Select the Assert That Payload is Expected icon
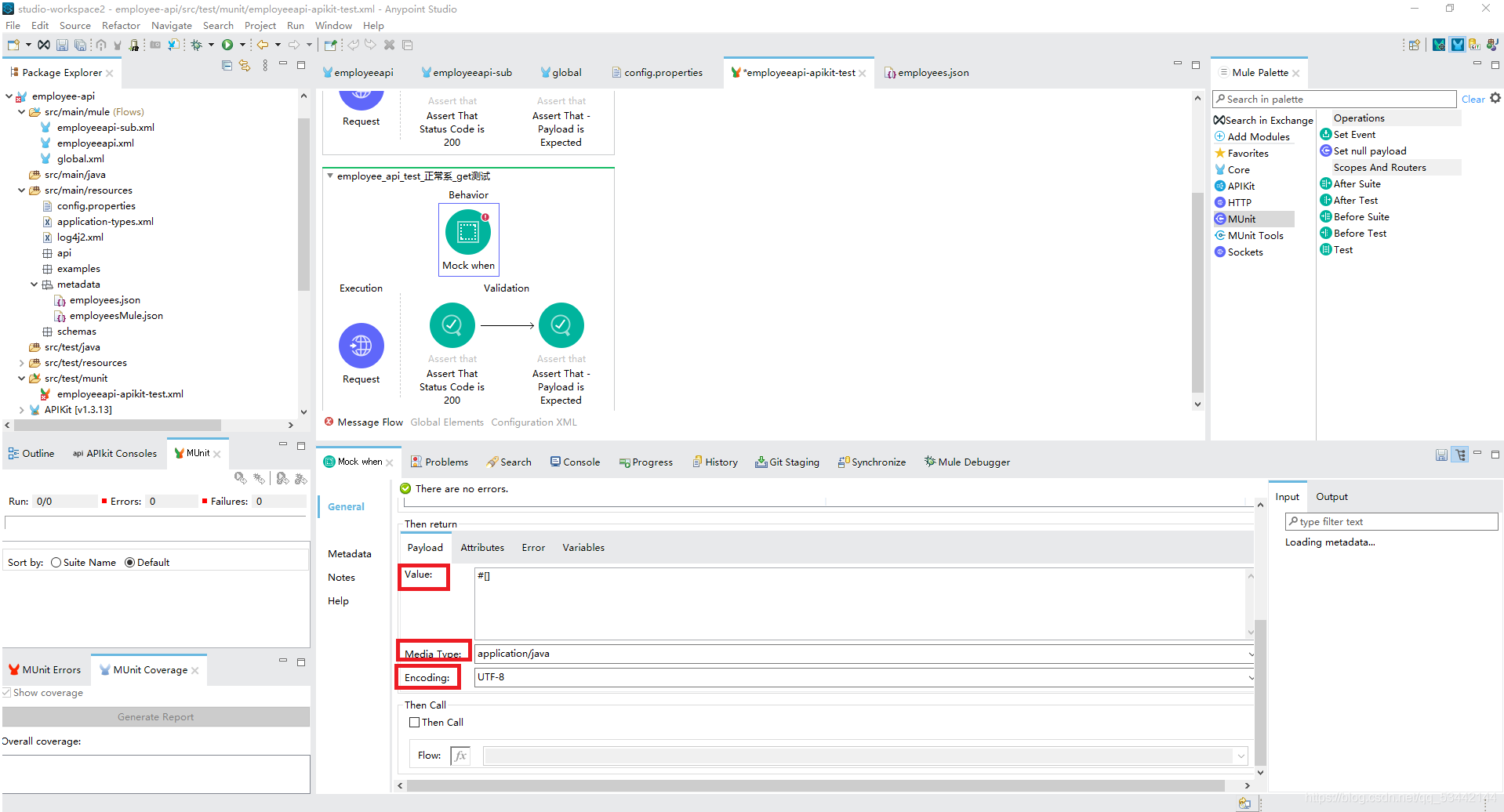This screenshot has width=1504, height=812. click(561, 324)
